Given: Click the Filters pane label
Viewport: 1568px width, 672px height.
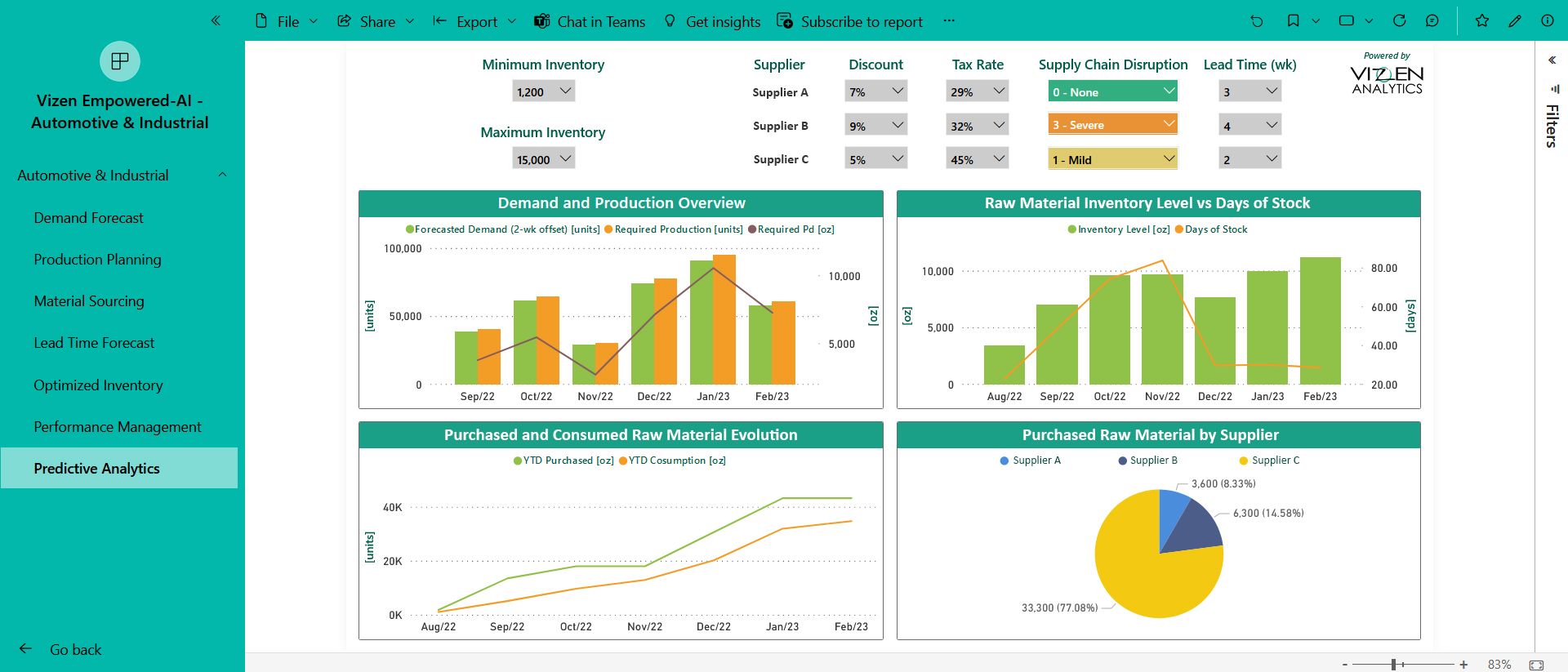Looking at the screenshot, I should (x=1552, y=126).
